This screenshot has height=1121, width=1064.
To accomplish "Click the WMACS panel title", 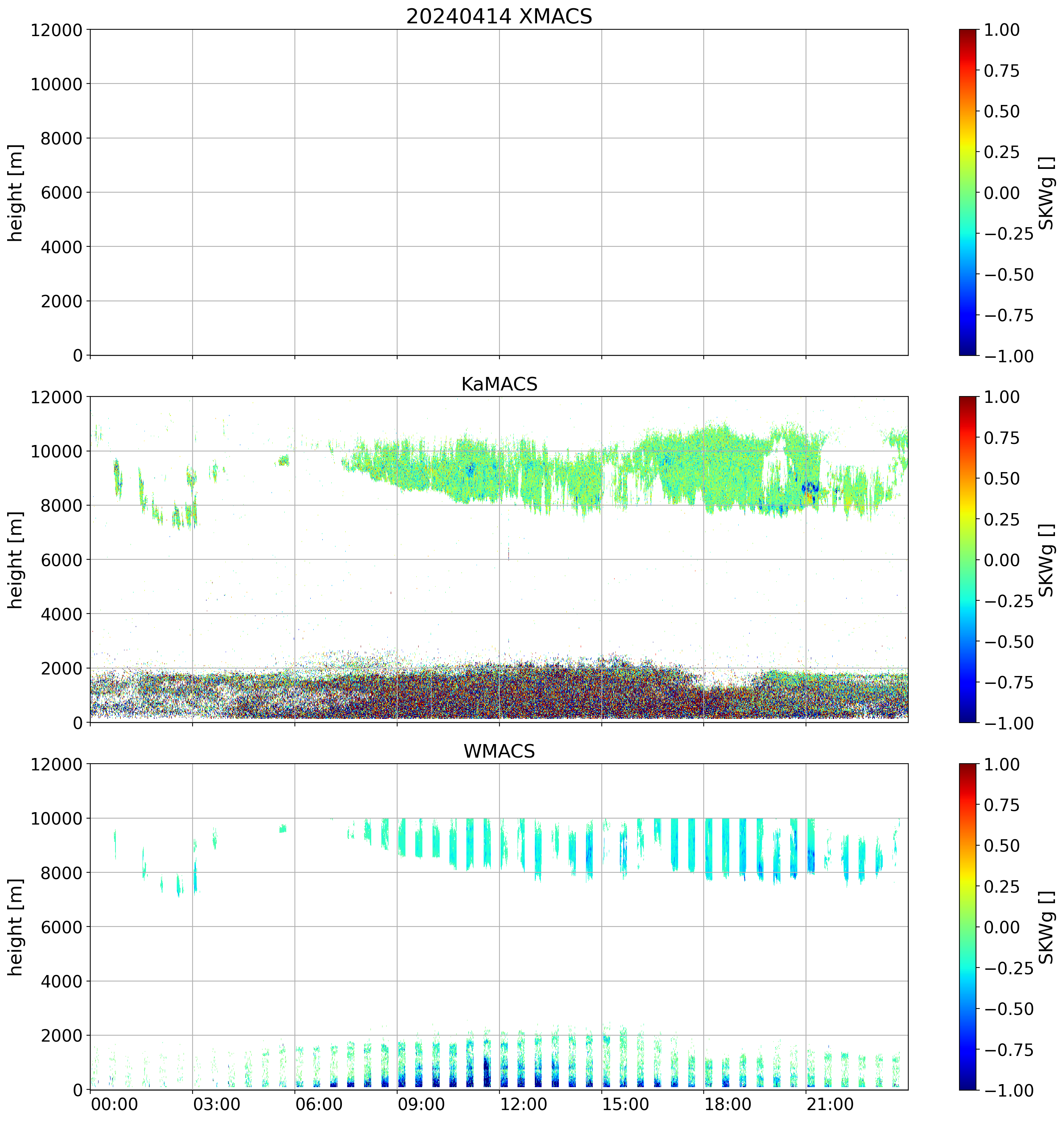I will coord(499,751).
